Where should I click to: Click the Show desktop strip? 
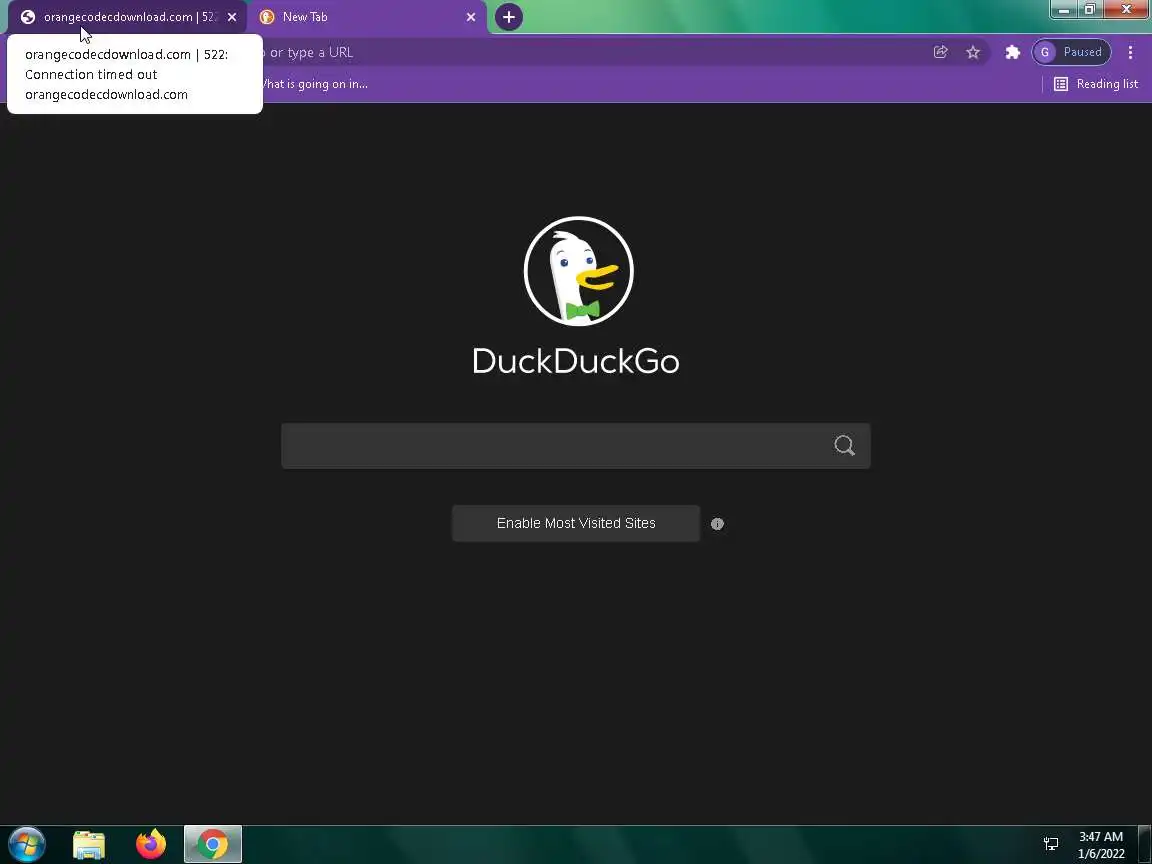click(x=1145, y=845)
